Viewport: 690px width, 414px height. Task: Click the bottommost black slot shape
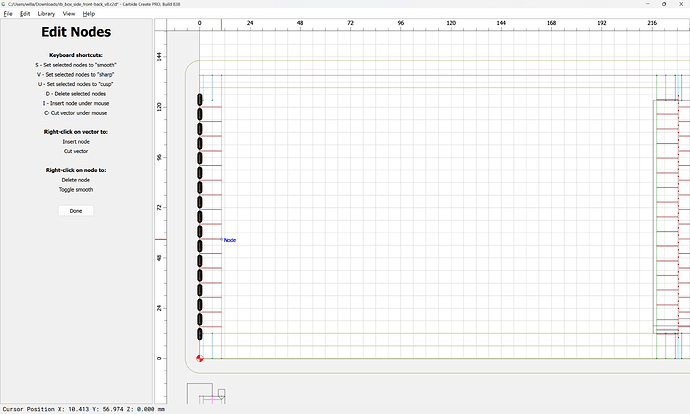[x=200, y=334]
